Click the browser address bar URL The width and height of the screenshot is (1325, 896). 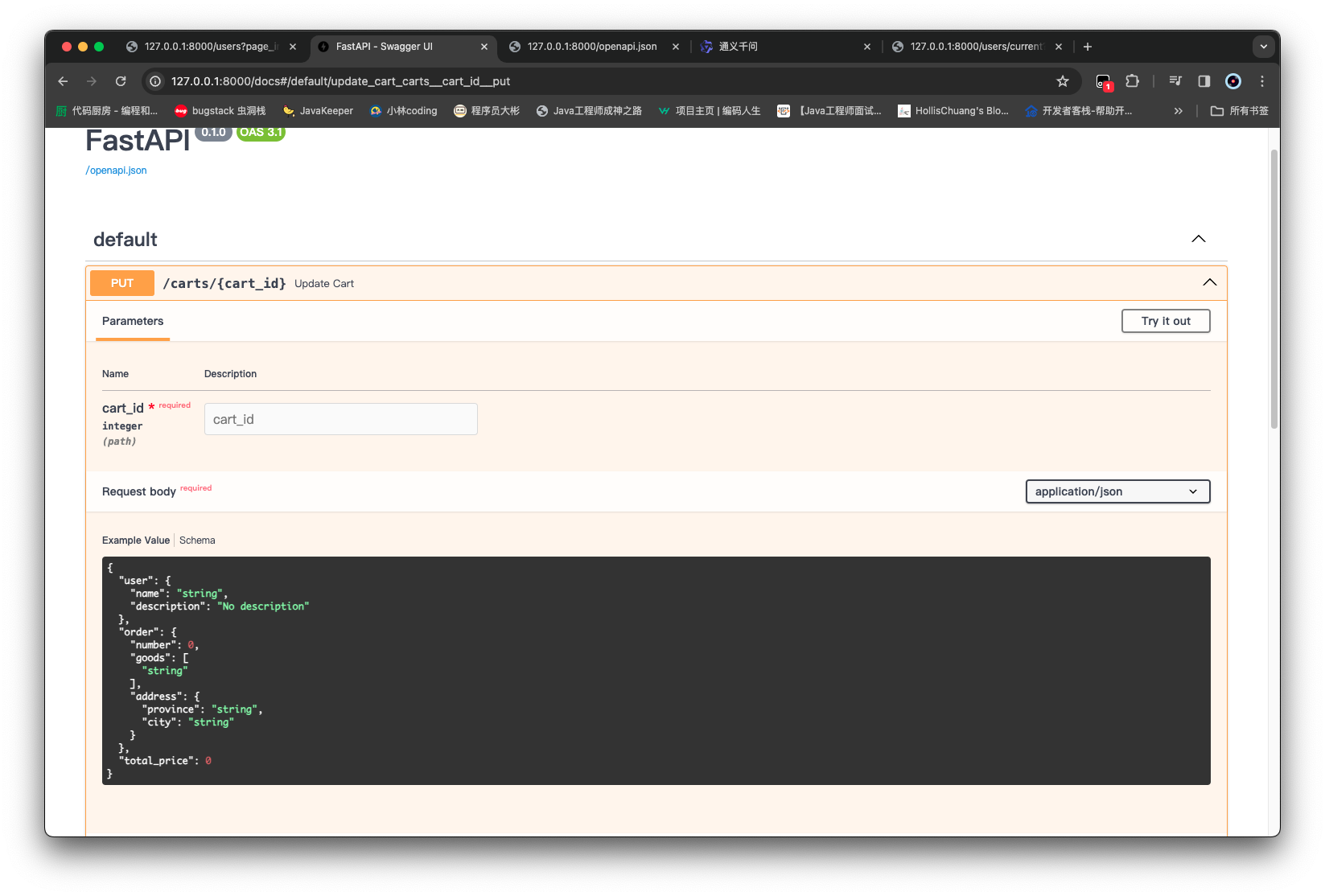coord(340,81)
